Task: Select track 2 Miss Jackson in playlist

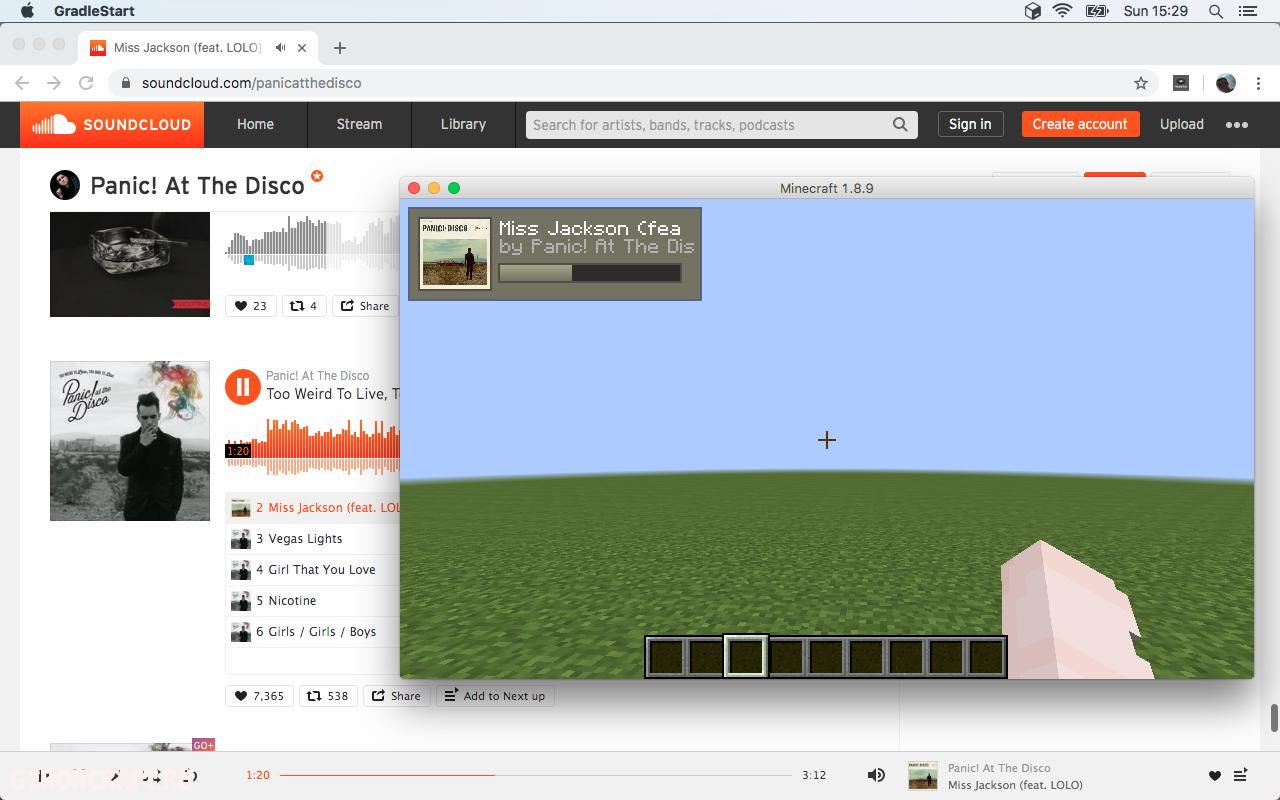Action: [x=313, y=508]
